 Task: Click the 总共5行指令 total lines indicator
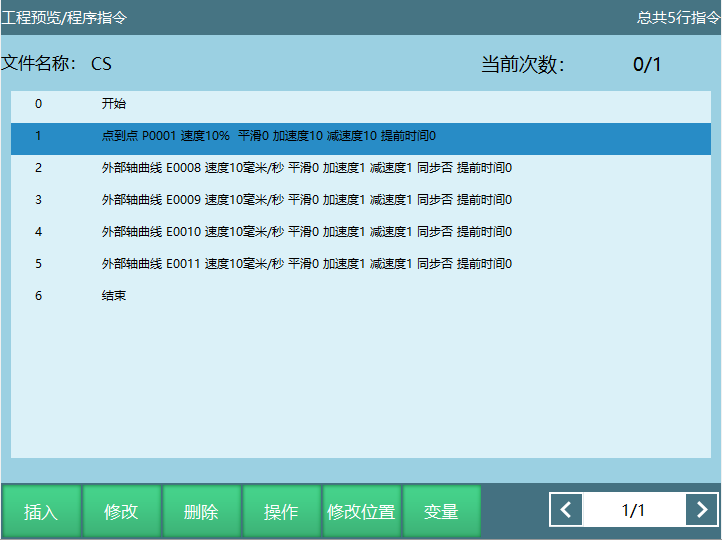click(678, 17)
